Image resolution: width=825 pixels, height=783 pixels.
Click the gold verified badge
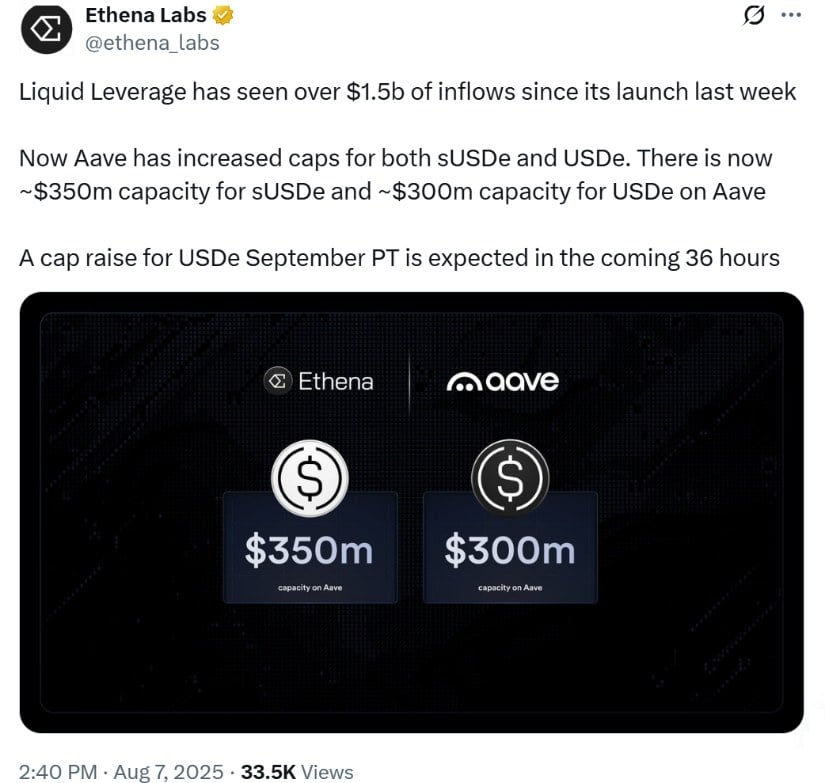tap(223, 16)
